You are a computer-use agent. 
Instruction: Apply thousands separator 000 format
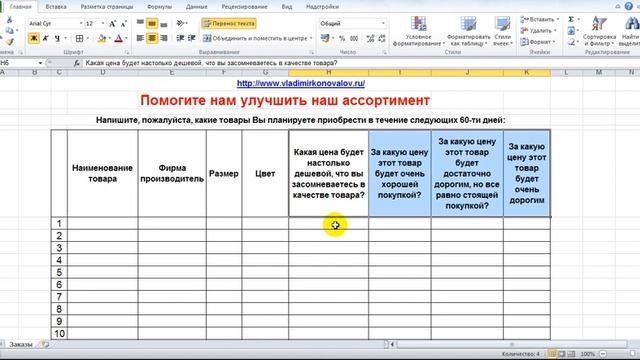[354, 38]
